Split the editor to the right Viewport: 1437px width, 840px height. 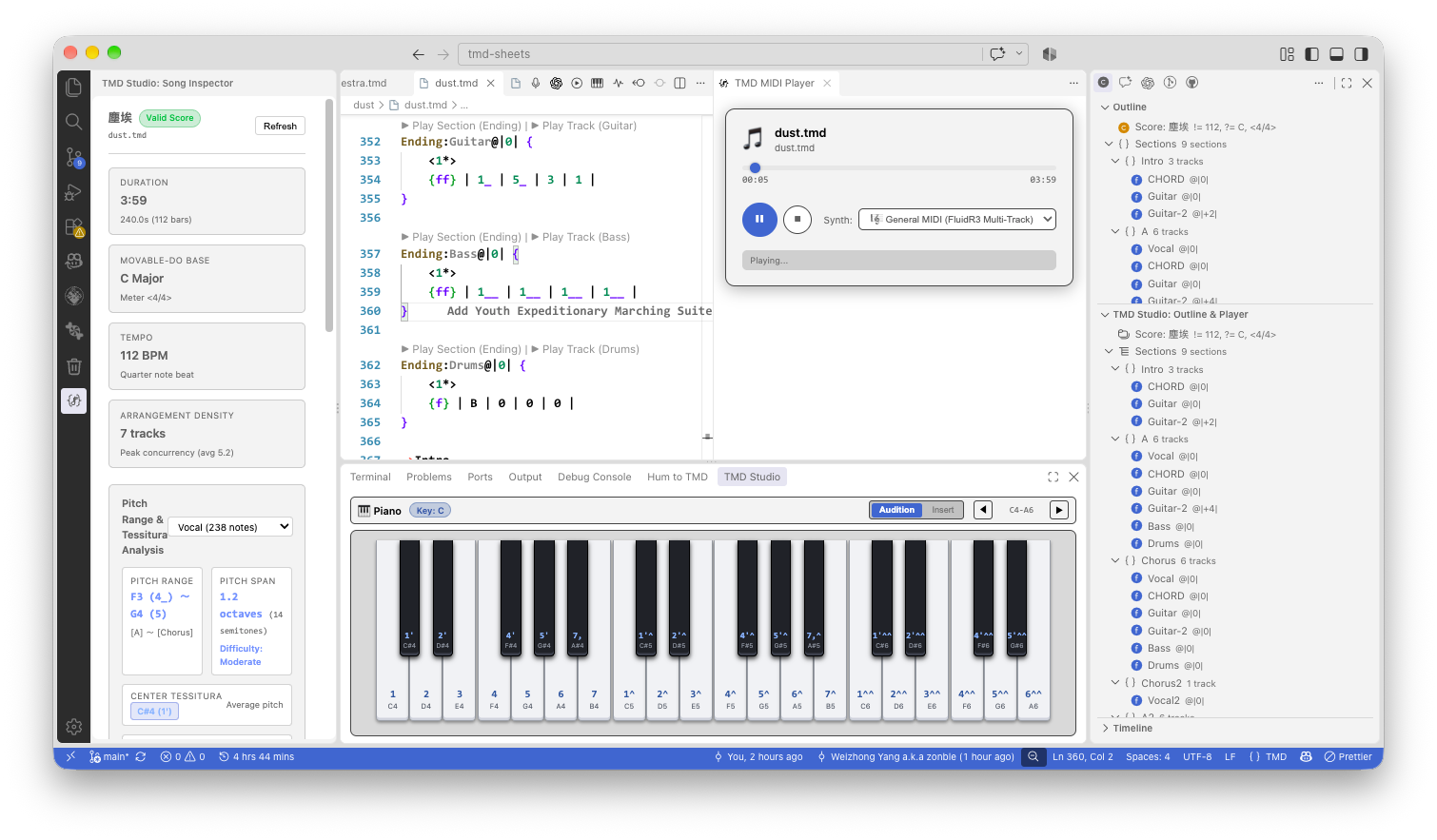(x=679, y=83)
